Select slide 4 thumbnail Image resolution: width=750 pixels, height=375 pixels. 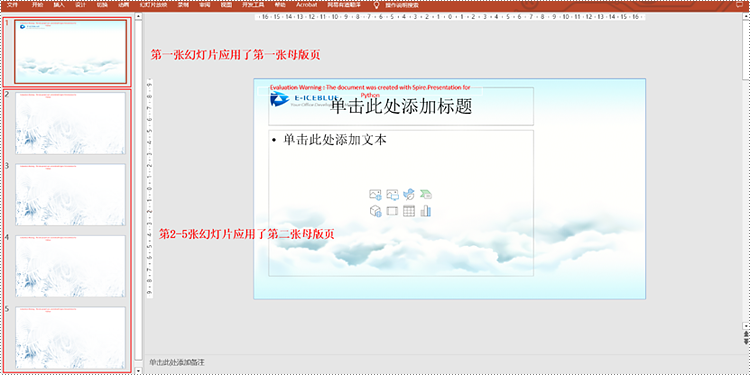point(70,266)
